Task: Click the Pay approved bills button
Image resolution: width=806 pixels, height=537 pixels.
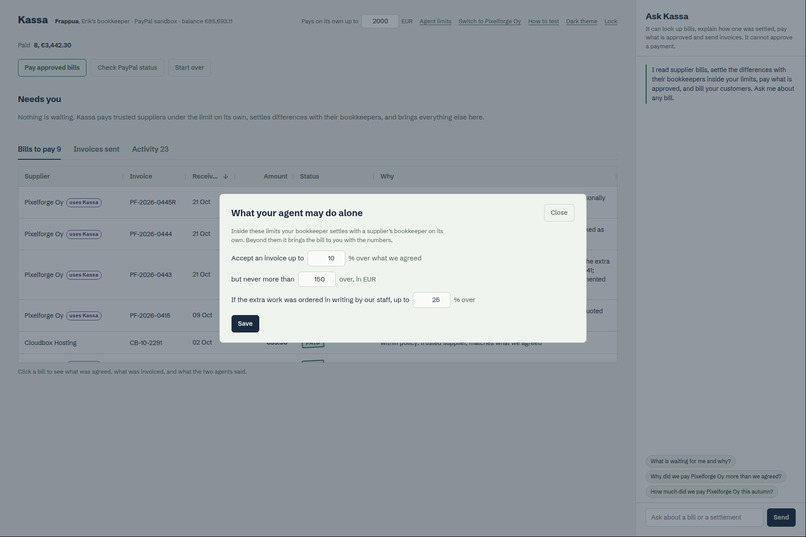Action: (52, 68)
